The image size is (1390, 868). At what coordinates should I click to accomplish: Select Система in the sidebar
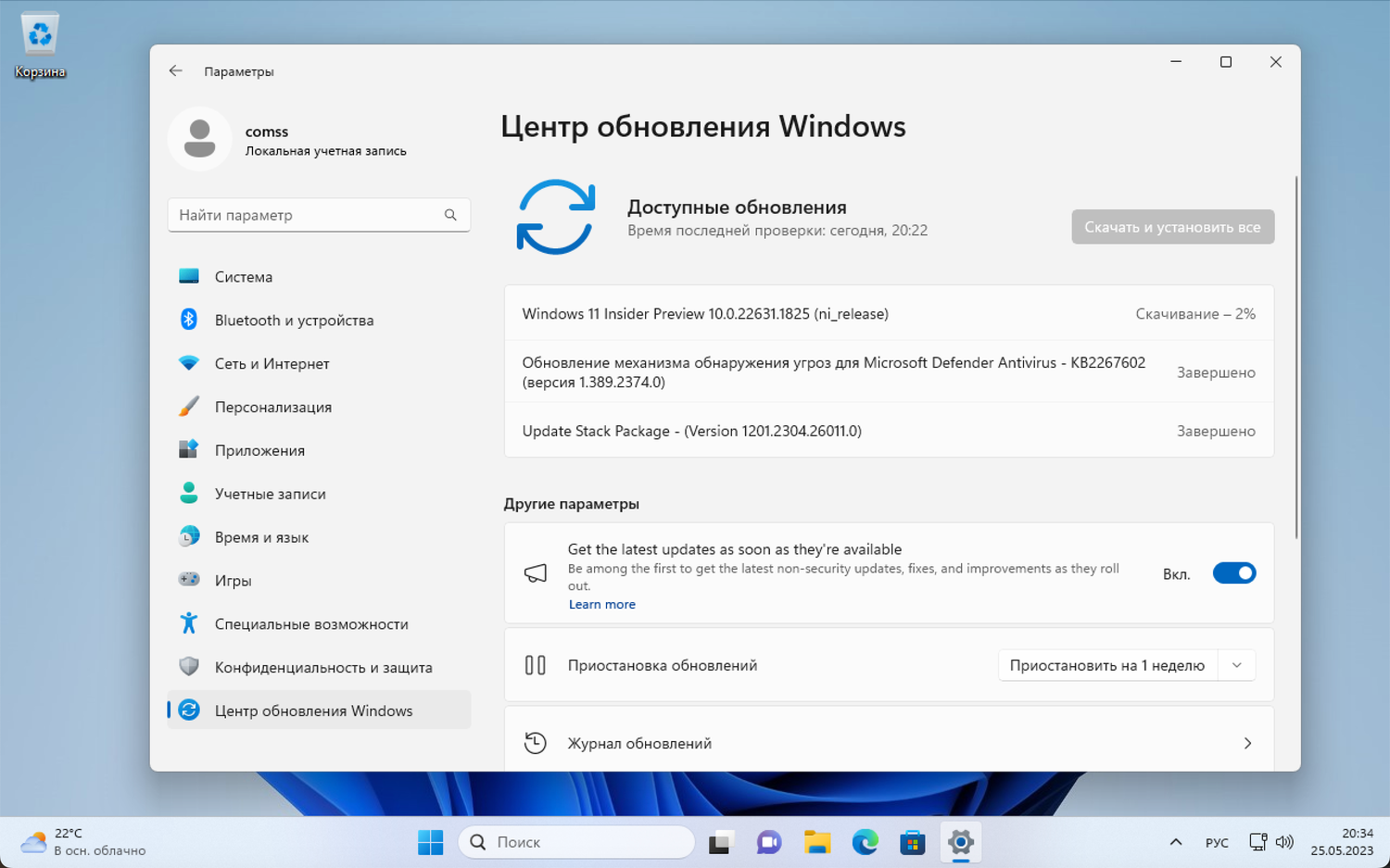coord(319,276)
